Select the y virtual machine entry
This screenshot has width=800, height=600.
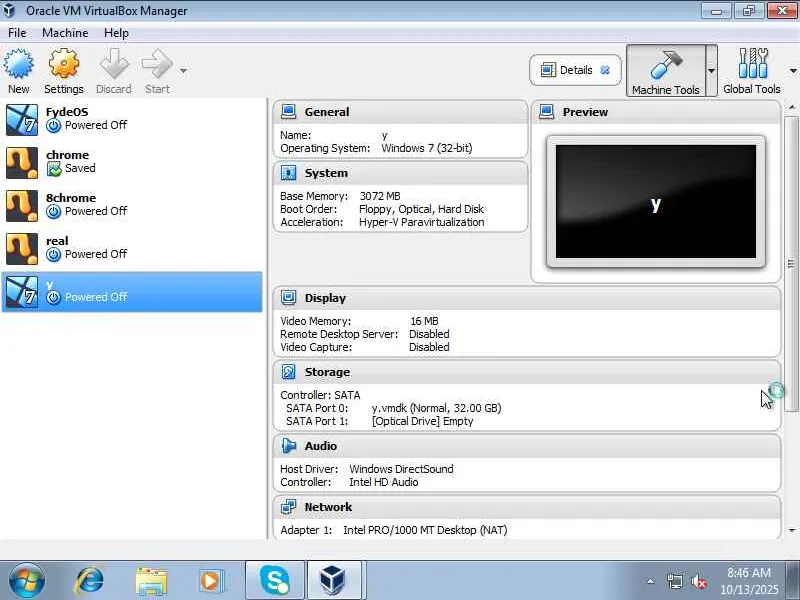132,292
